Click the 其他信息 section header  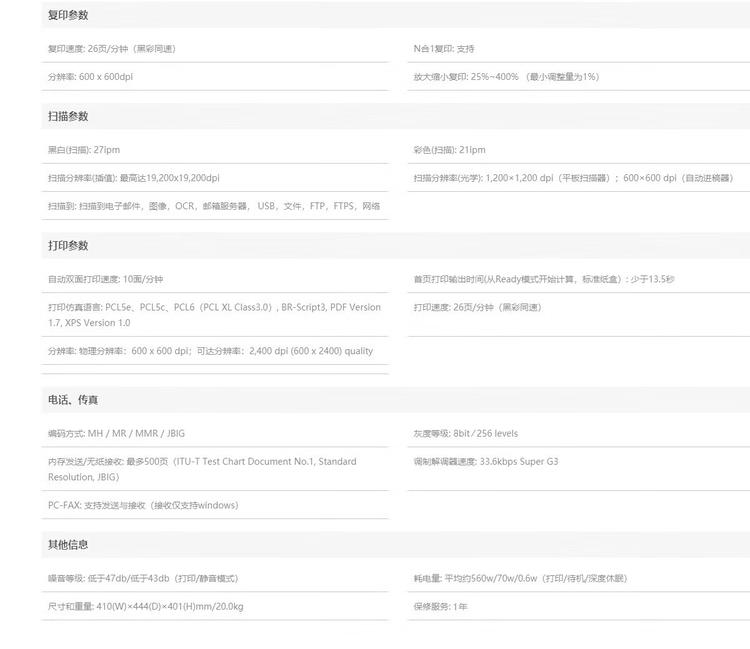click(68, 544)
